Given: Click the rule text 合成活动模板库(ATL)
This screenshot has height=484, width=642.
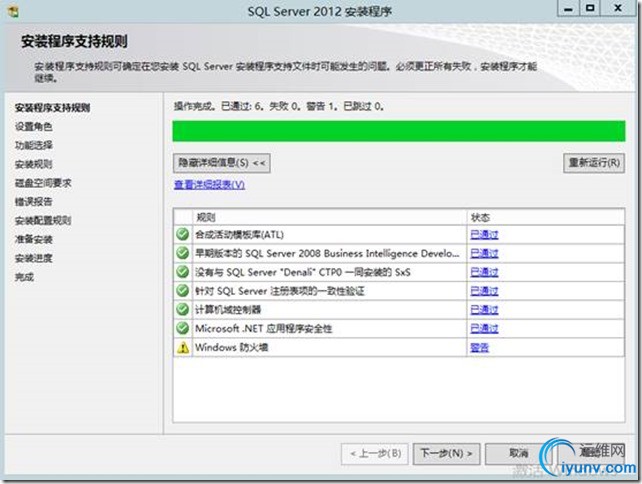Looking at the screenshot, I should coord(239,235).
